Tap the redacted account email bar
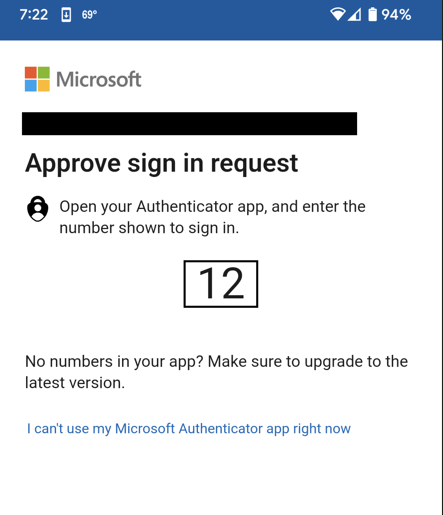The width and height of the screenshot is (443, 515). (189, 124)
